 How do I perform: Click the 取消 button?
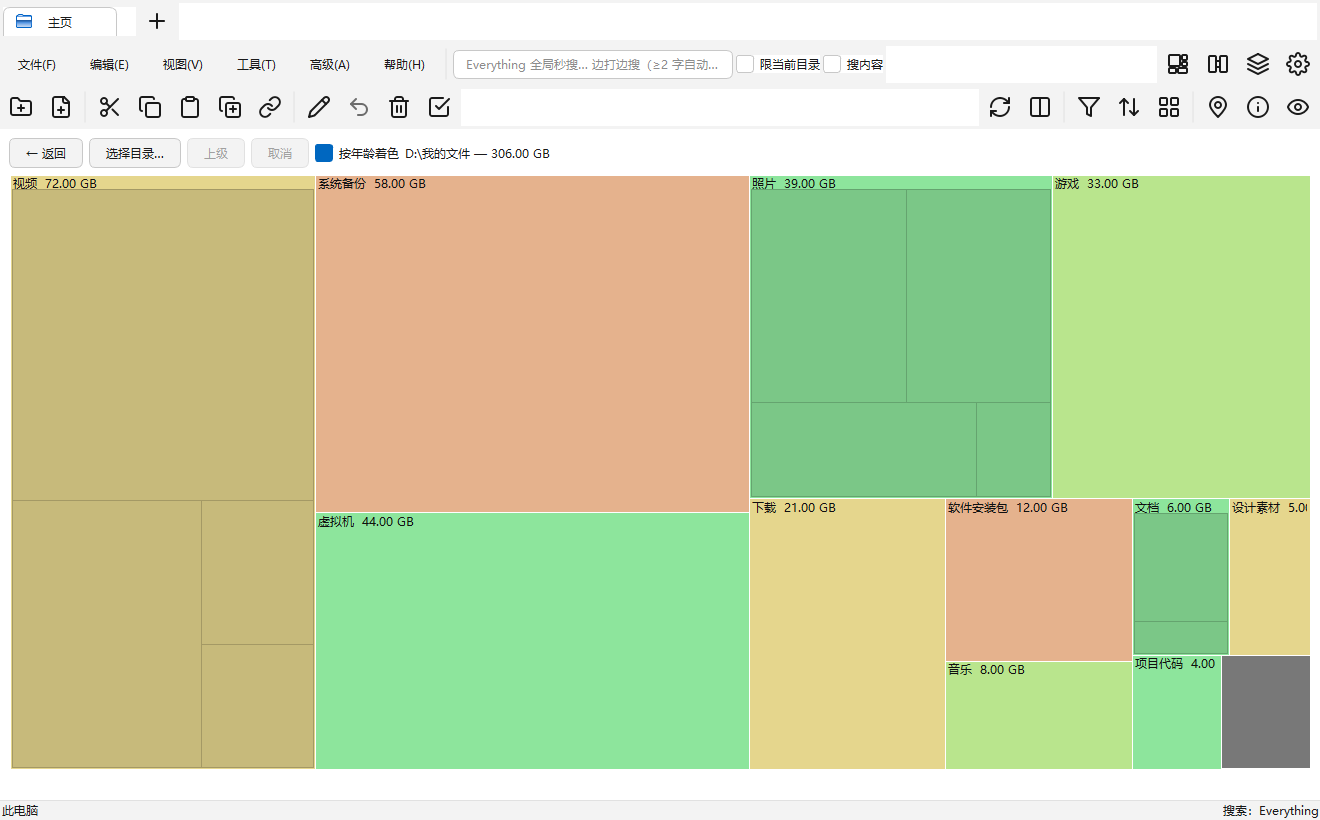(280, 153)
